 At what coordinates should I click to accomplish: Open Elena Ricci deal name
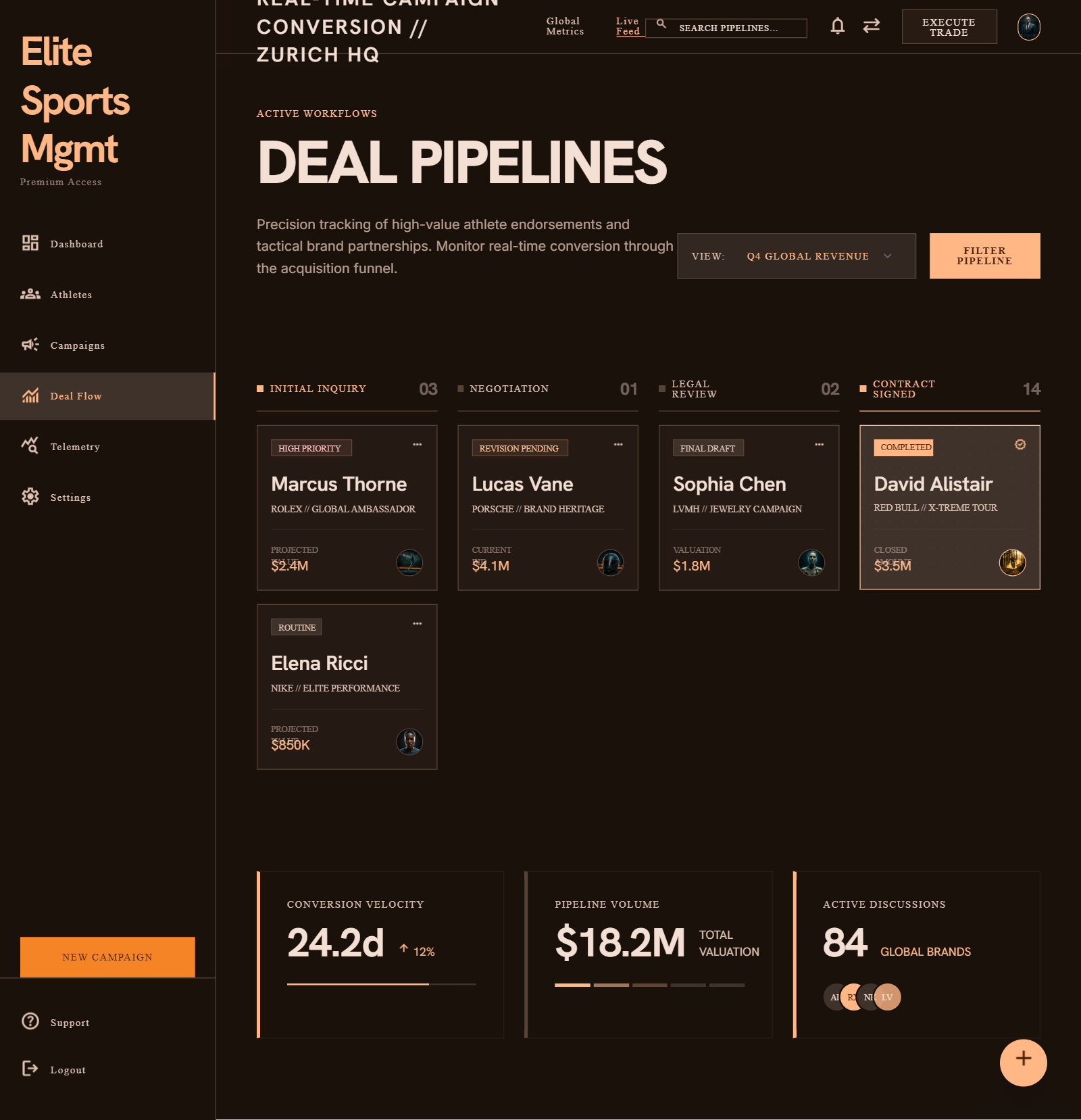point(320,663)
